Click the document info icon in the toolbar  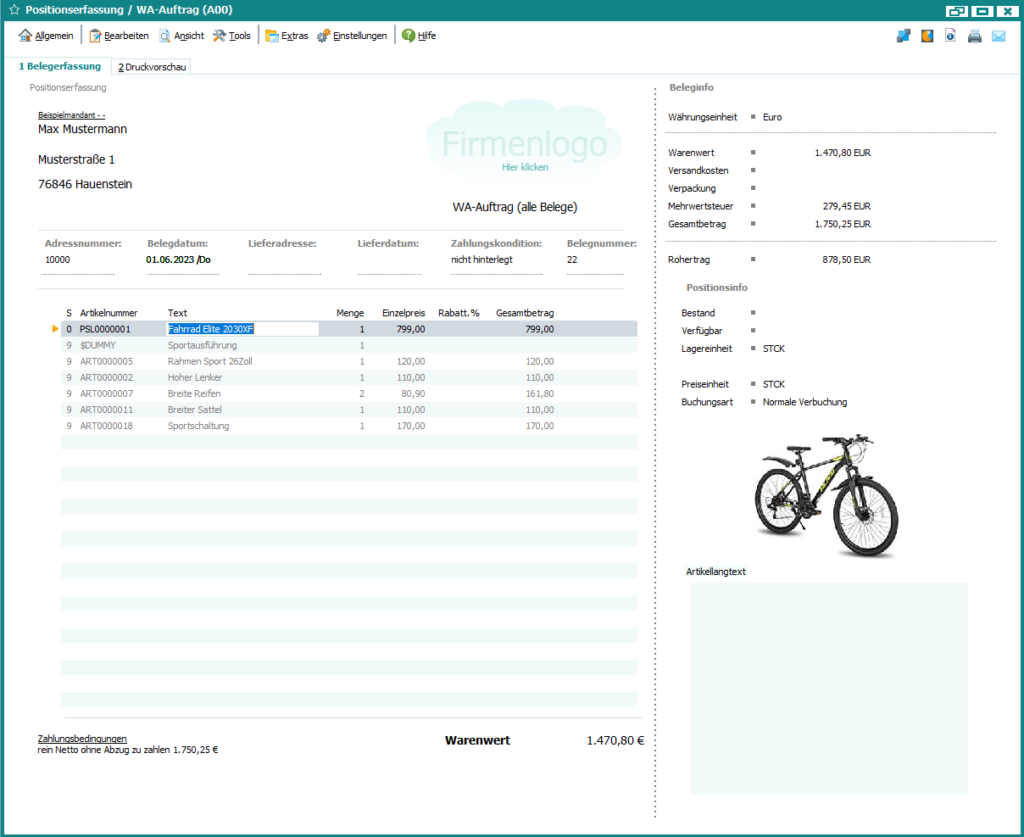click(950, 35)
